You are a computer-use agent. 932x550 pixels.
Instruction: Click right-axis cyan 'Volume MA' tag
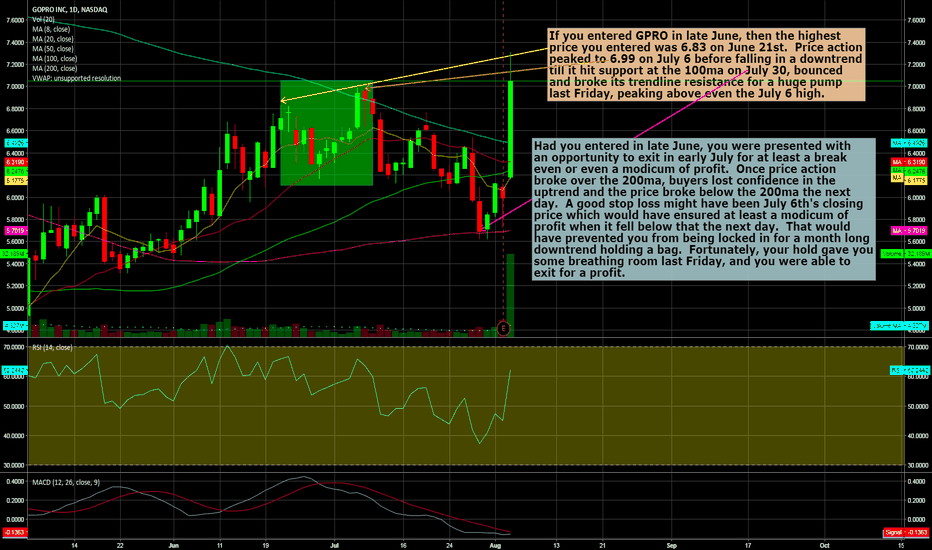[x=898, y=326]
